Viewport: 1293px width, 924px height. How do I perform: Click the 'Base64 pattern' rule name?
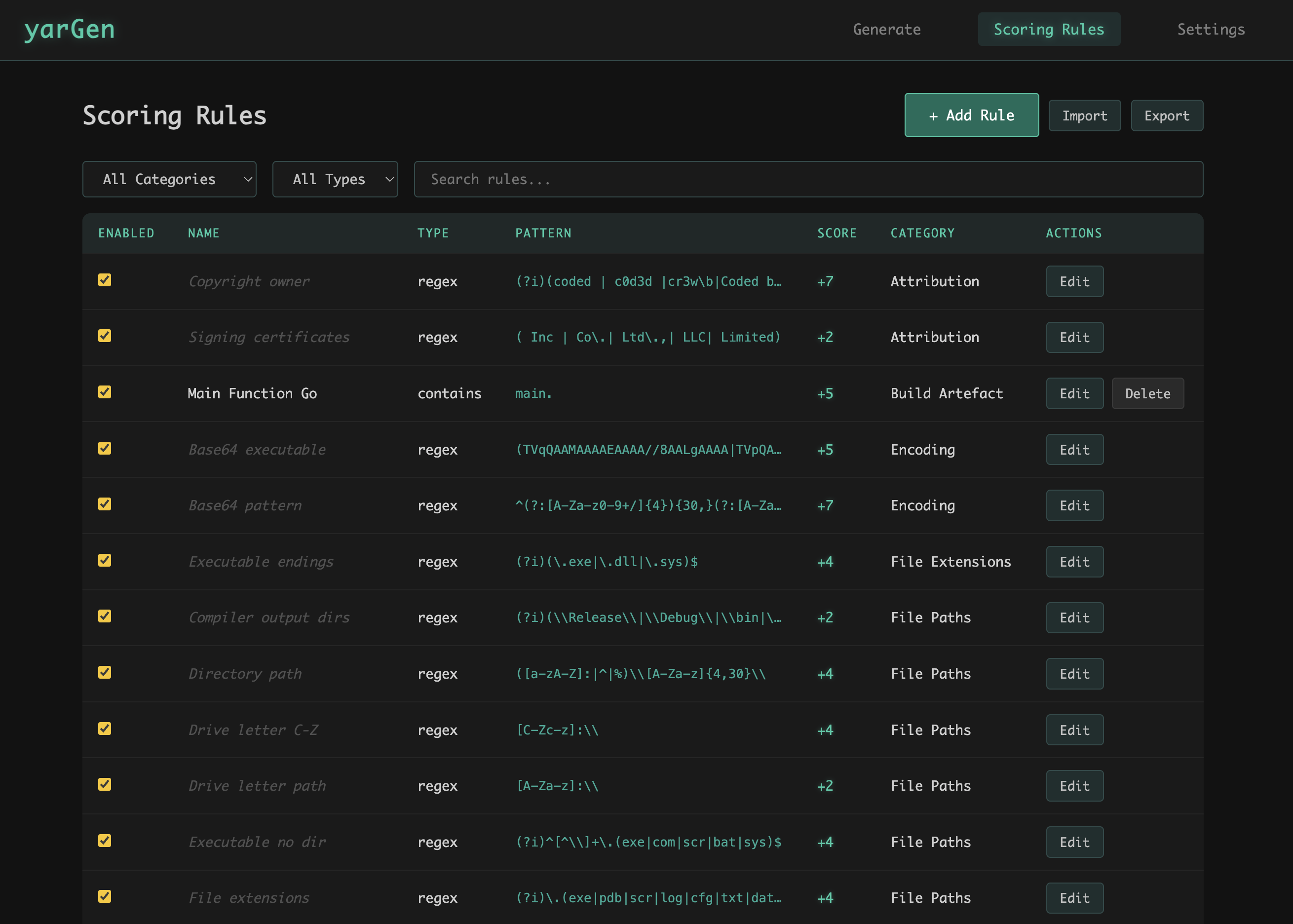click(245, 506)
